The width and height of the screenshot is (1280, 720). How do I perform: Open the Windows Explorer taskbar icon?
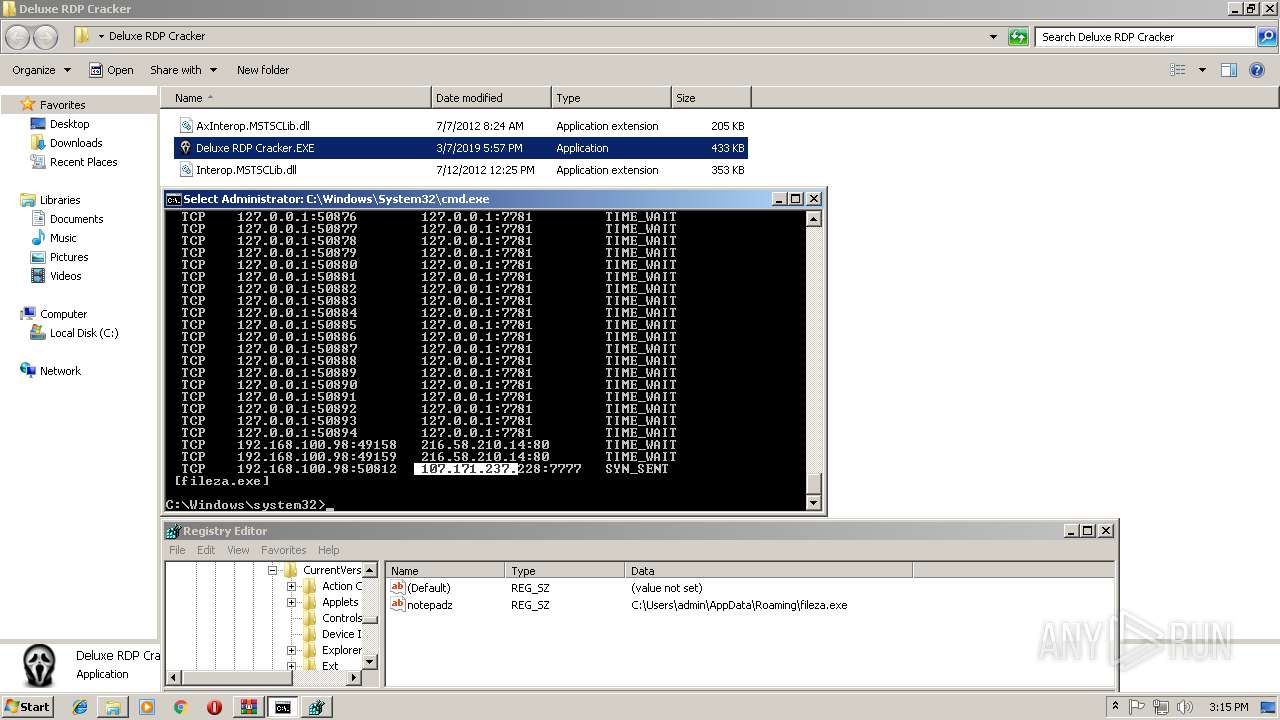[113, 707]
